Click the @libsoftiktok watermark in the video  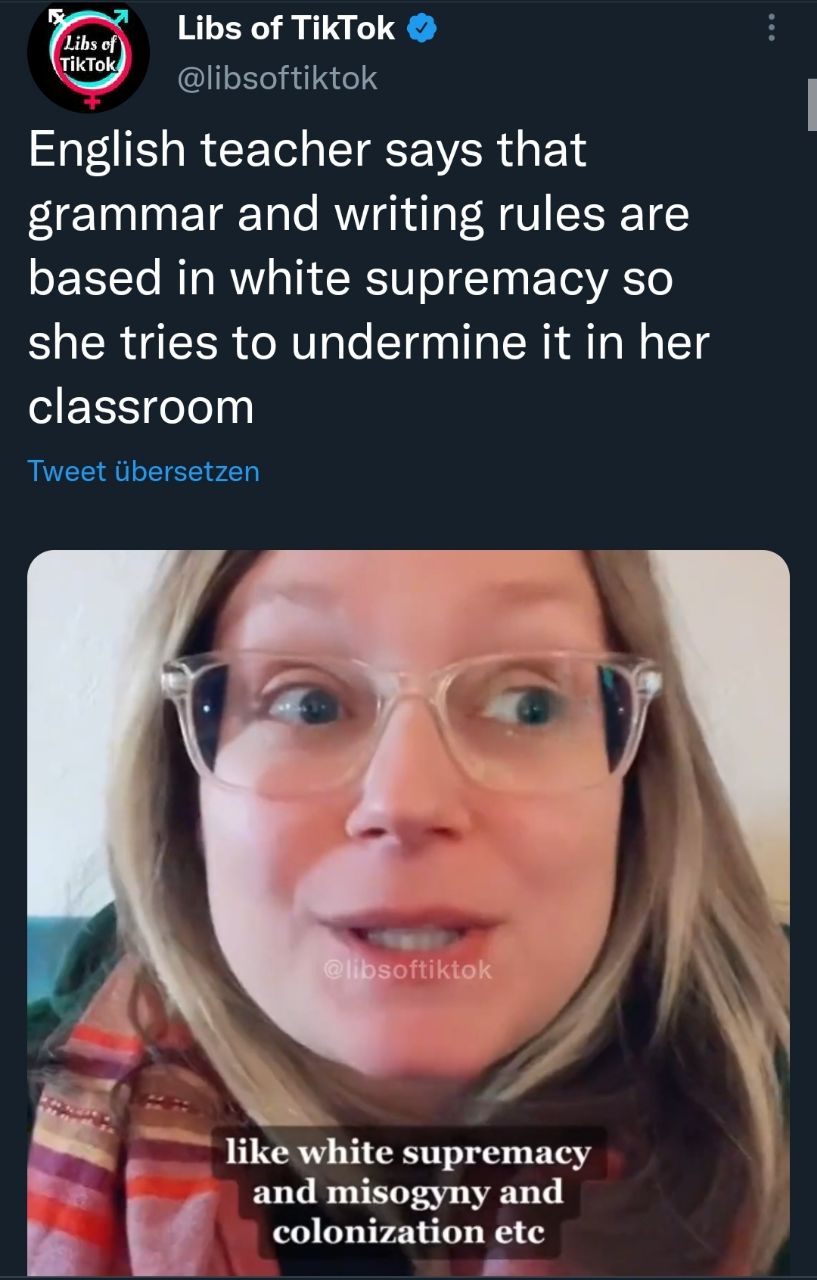[409, 969]
